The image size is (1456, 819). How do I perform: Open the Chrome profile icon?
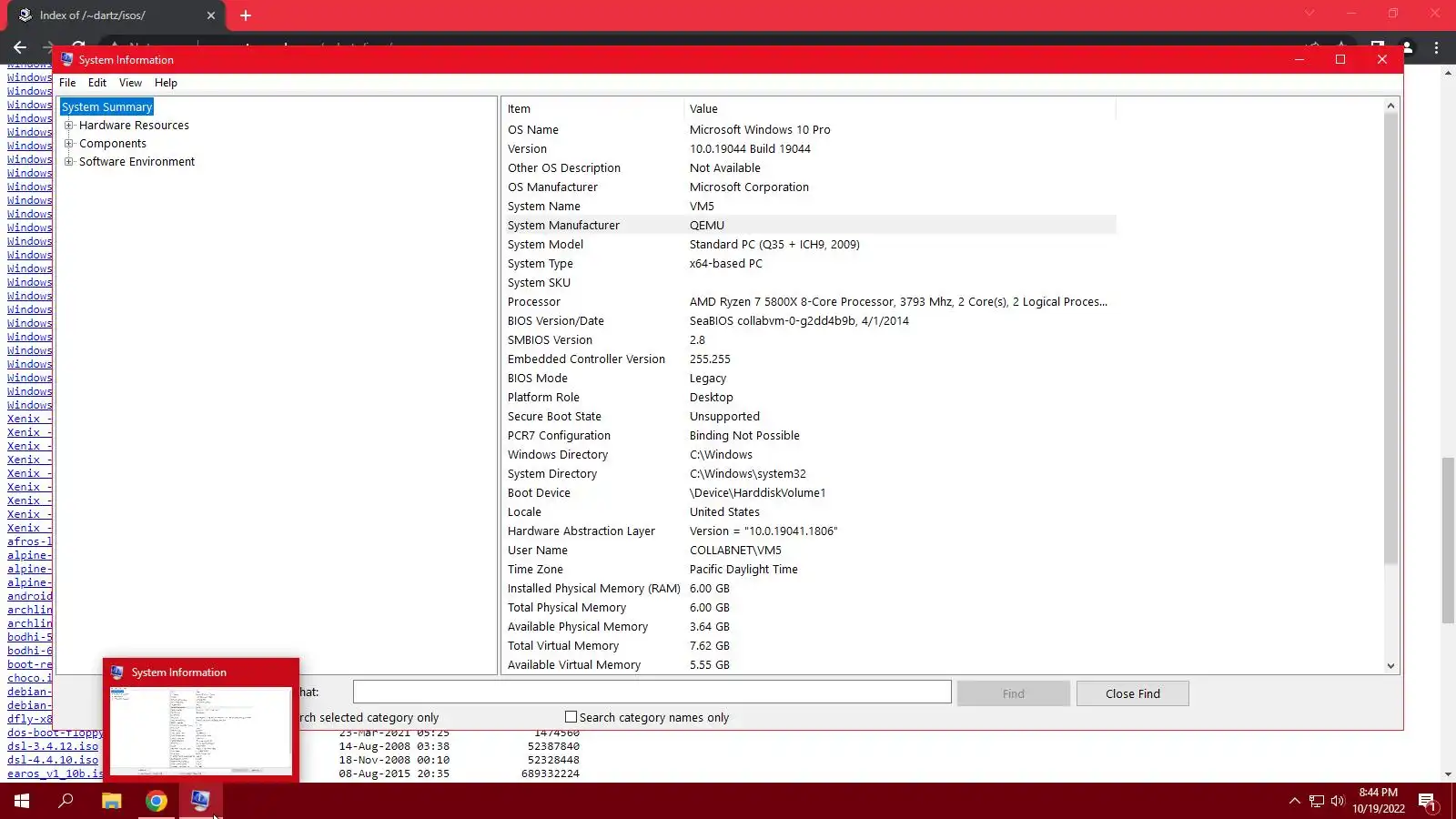click(x=1407, y=47)
